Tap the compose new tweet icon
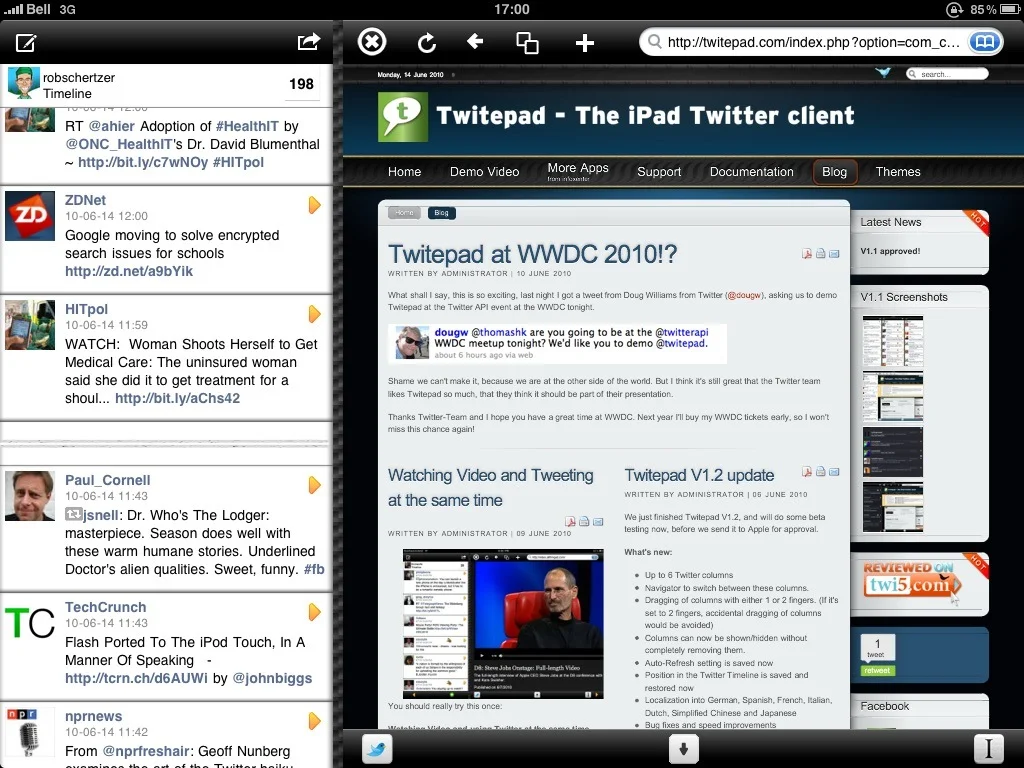 26,42
